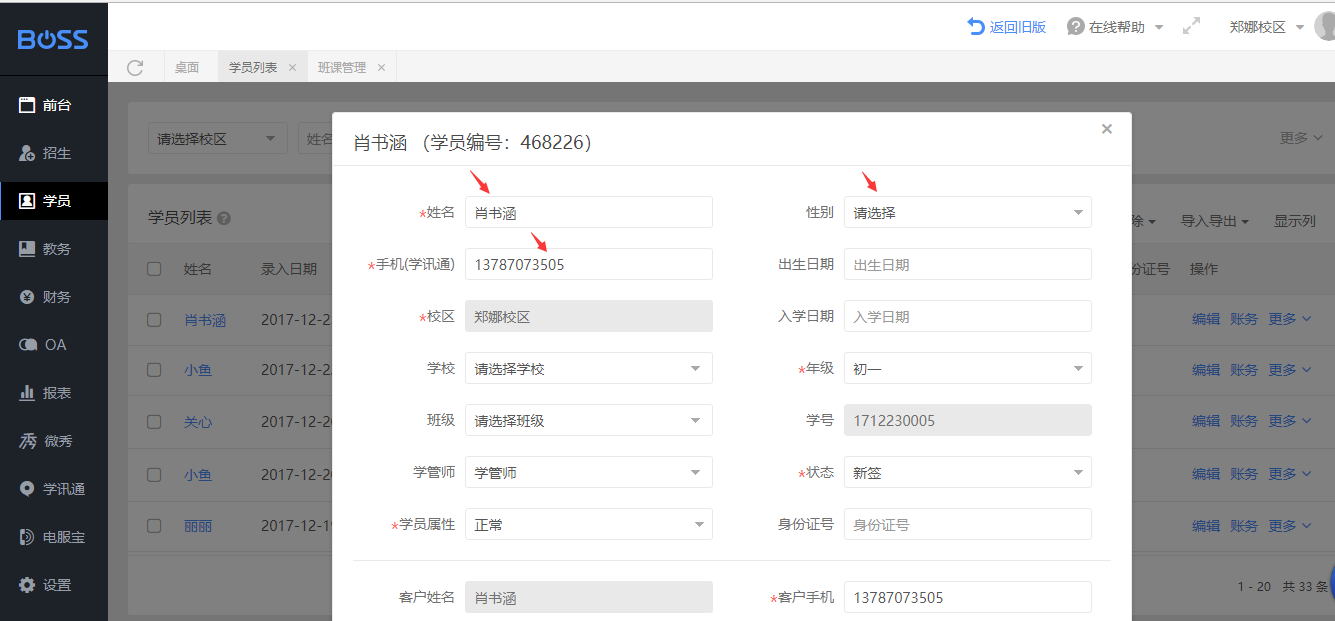The image size is (1335, 621).
Task: Open 在线帮助 dropdown
Action: [1115, 27]
